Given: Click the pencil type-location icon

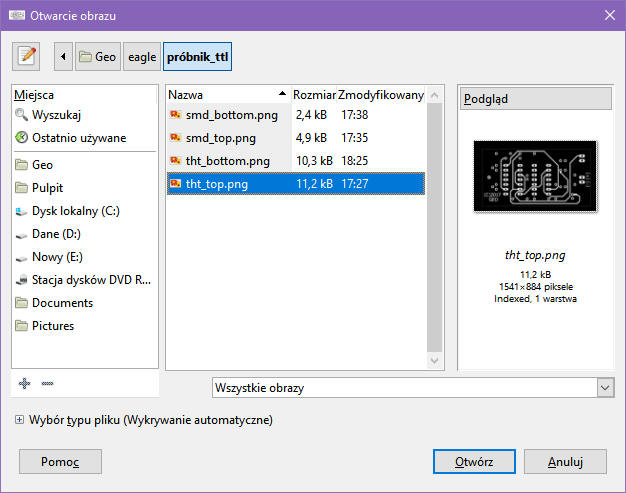Looking at the screenshot, I should (27, 57).
